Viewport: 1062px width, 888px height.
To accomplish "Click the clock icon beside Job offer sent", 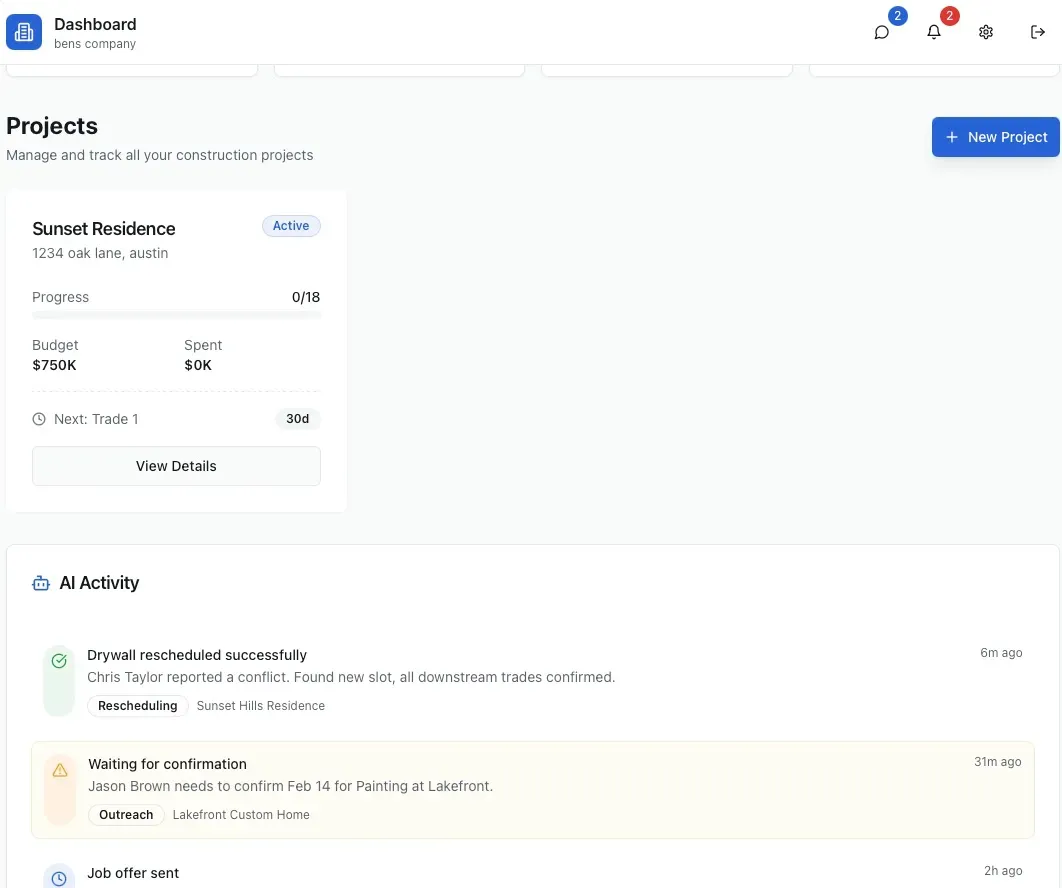I will click(x=59, y=879).
